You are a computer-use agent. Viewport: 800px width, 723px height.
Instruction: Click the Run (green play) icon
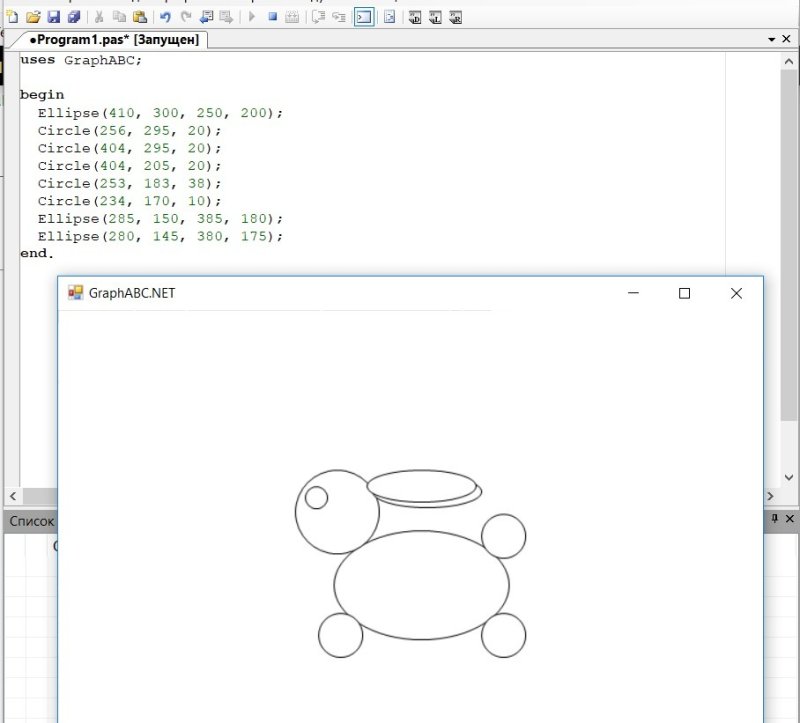pos(251,17)
